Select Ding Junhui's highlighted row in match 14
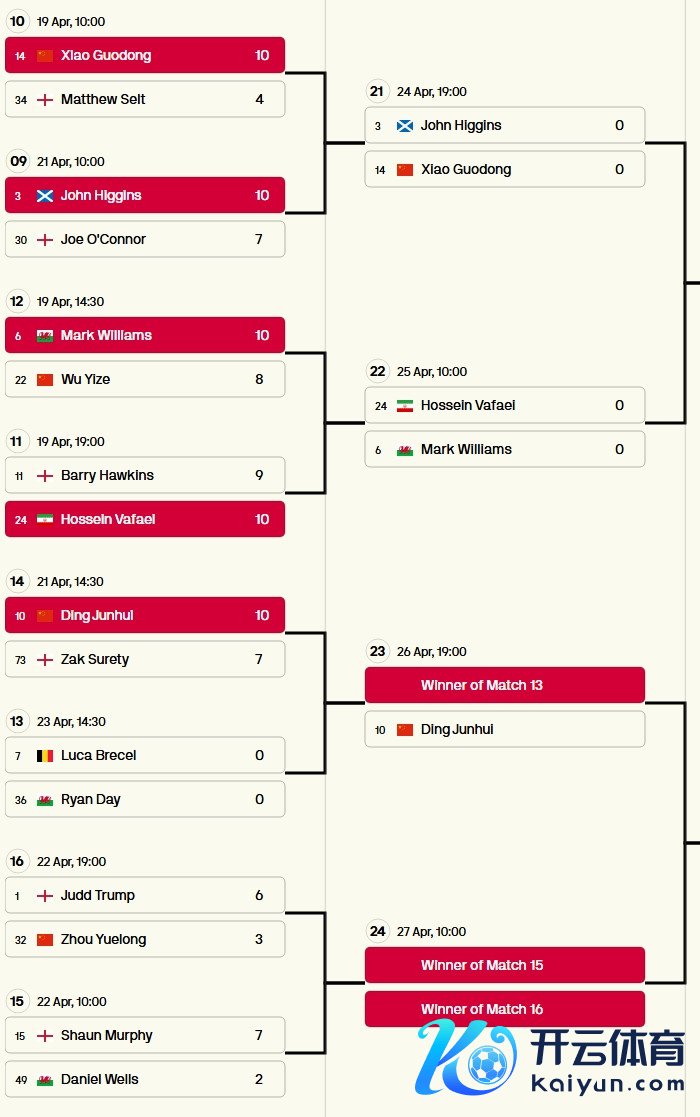The image size is (700, 1117). [x=145, y=615]
